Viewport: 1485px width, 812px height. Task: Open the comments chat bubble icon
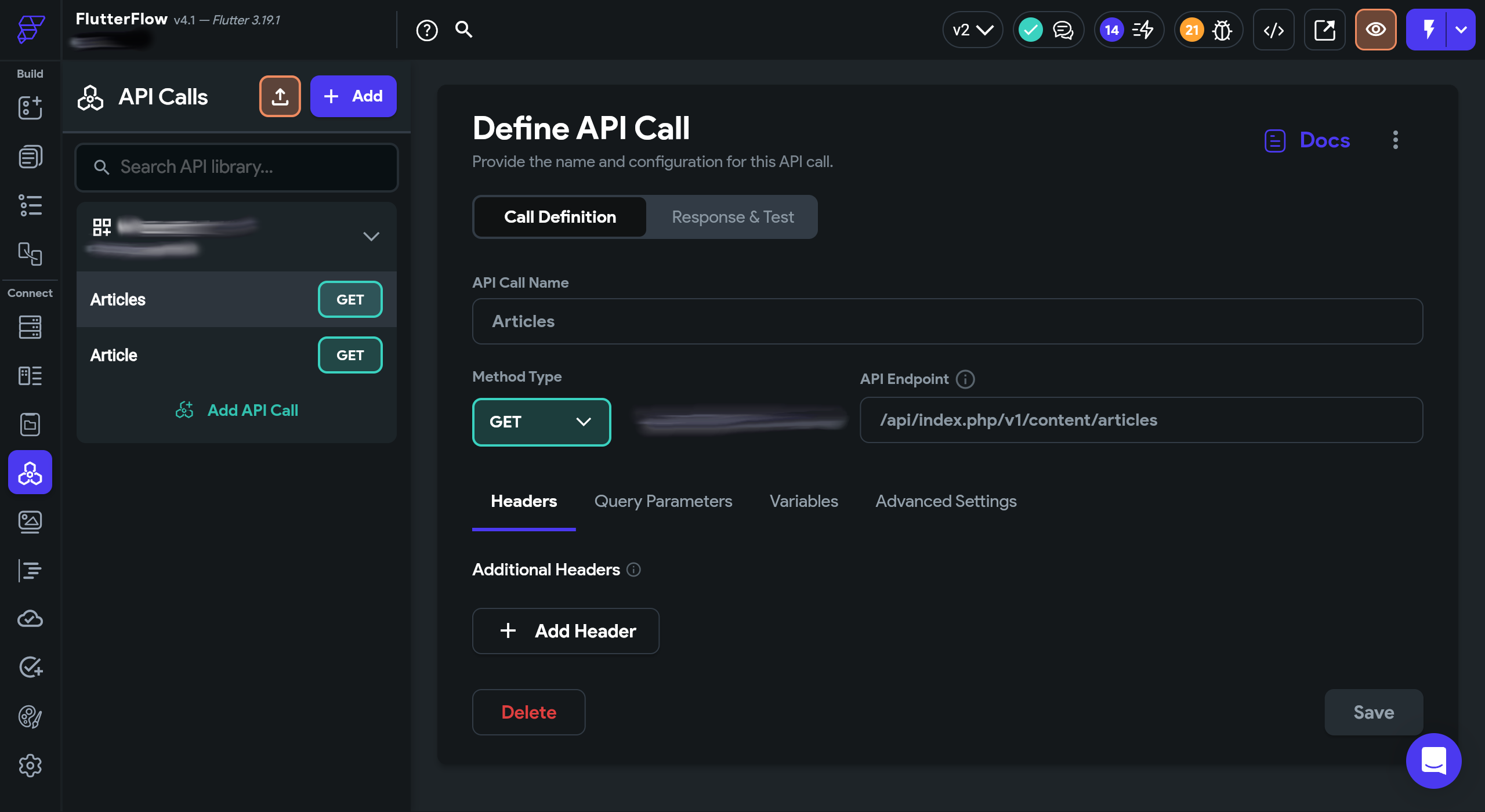coord(1063,30)
